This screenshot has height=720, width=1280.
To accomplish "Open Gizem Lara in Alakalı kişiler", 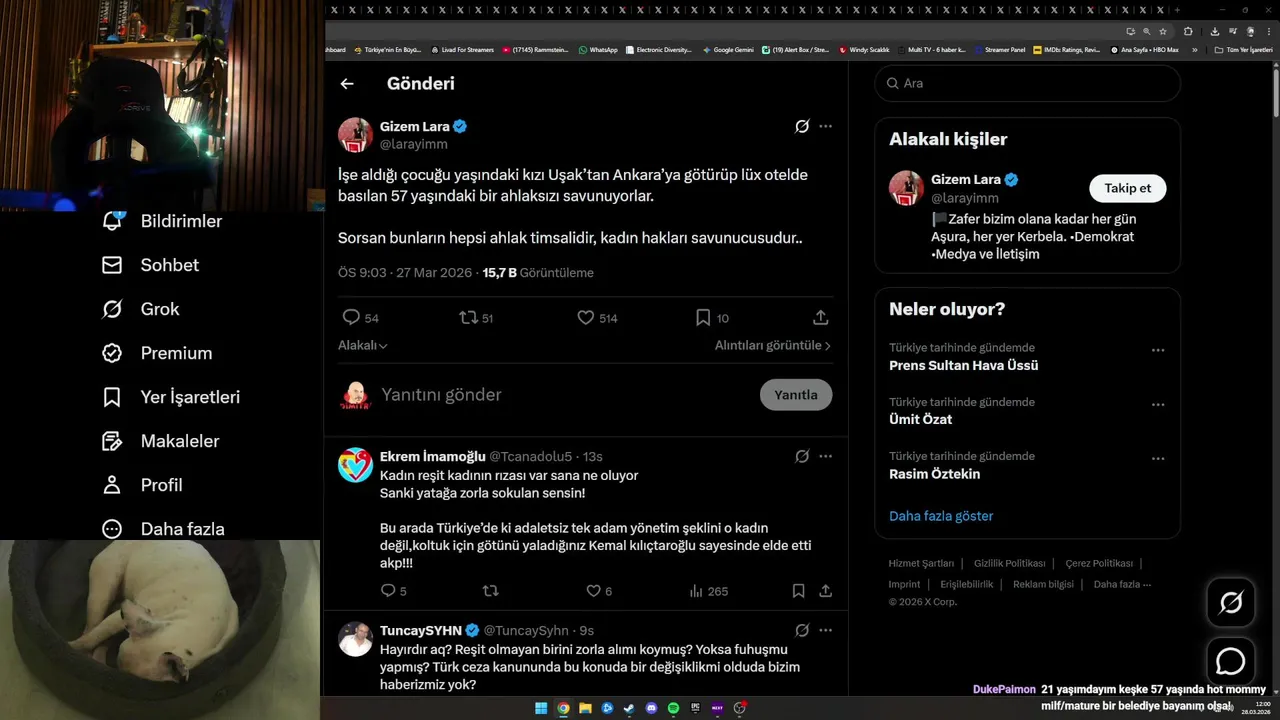I will click(x=965, y=180).
